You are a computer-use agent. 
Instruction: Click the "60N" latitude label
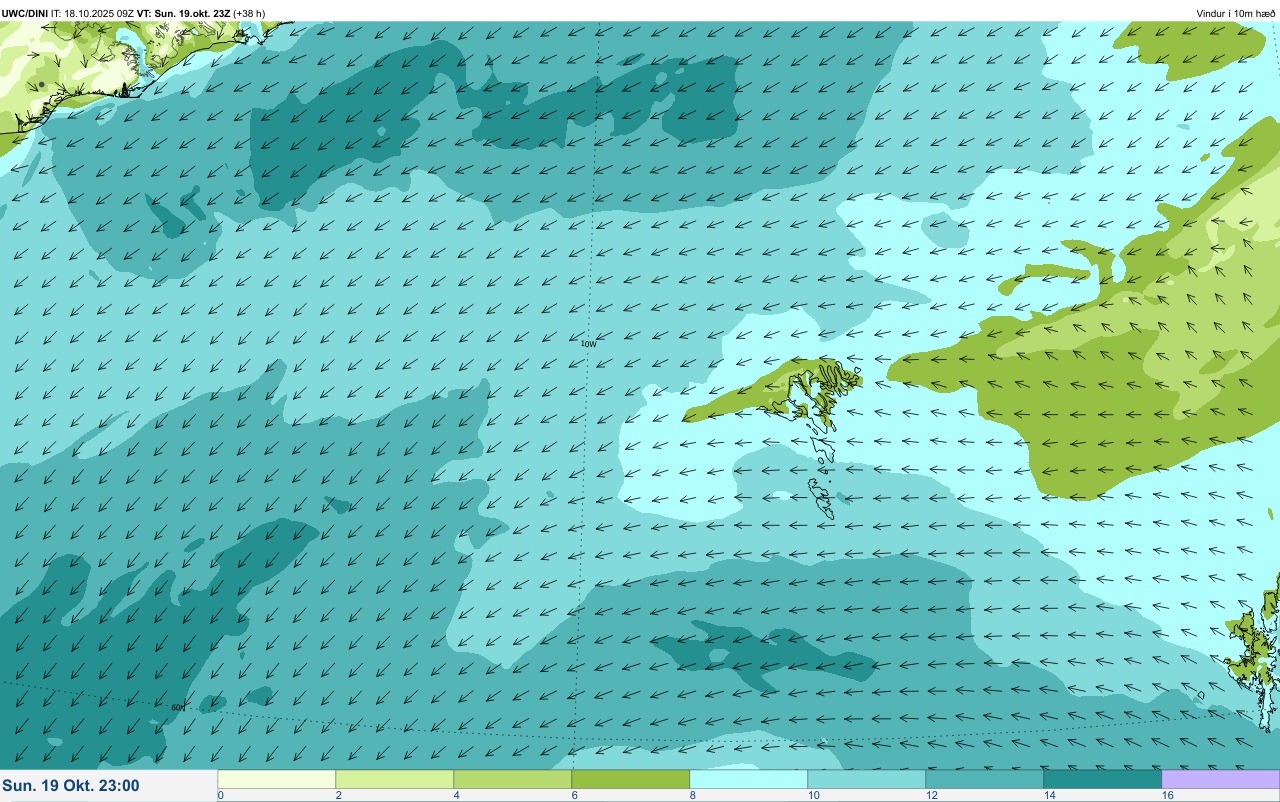[178, 707]
